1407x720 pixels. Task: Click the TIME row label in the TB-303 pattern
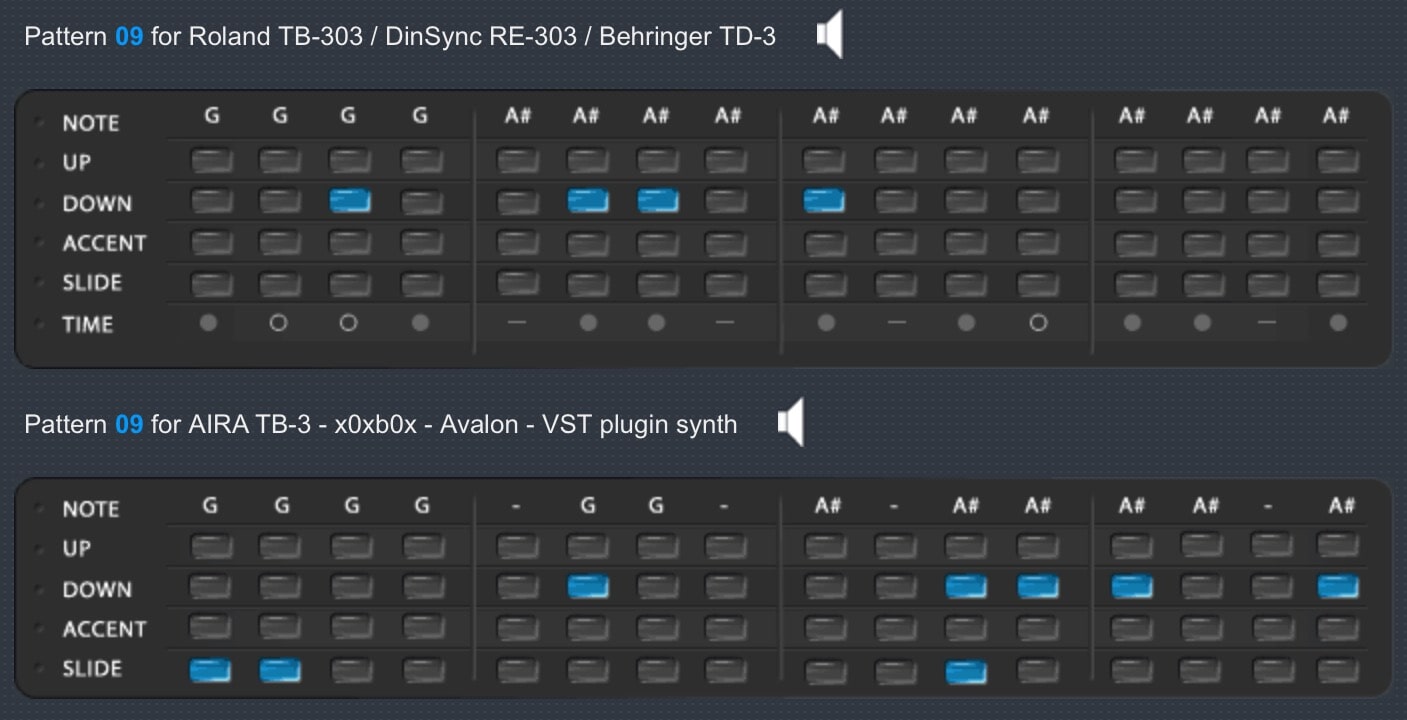point(88,324)
